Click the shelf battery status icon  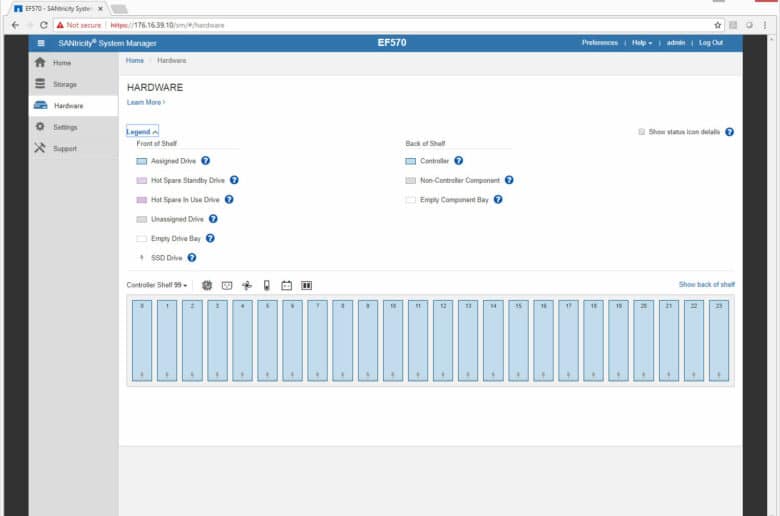click(x=287, y=285)
